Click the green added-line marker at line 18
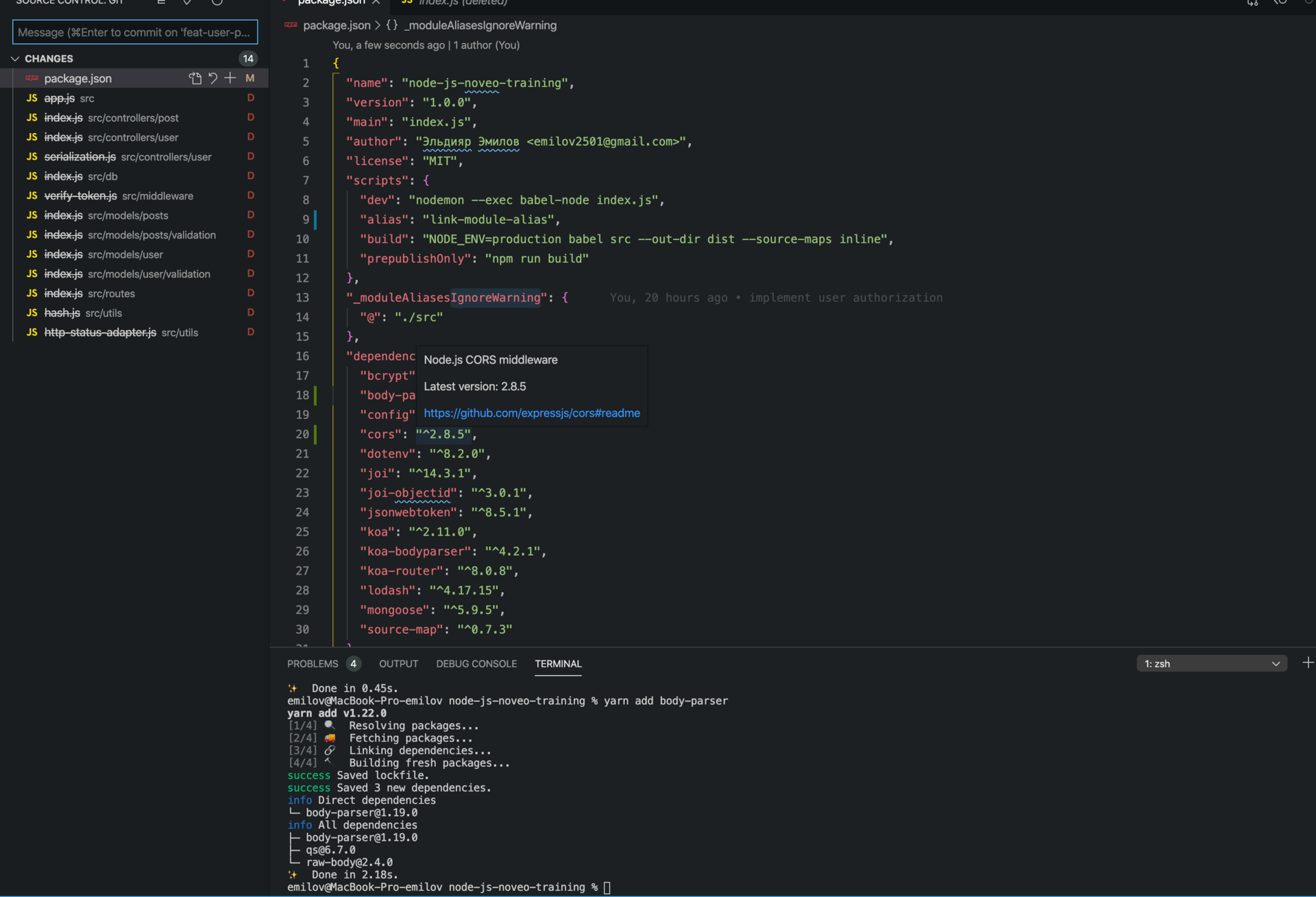 pos(315,395)
